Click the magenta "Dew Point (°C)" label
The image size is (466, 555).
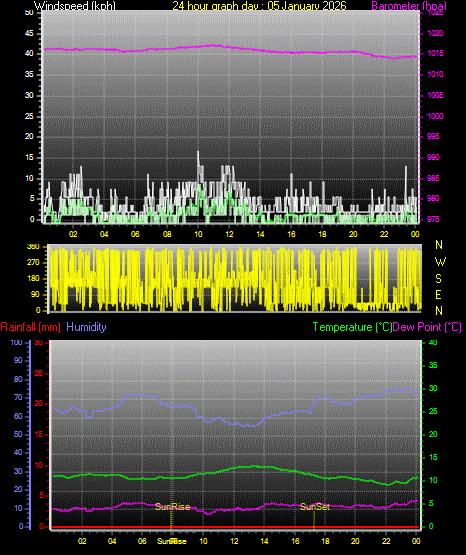427,327
